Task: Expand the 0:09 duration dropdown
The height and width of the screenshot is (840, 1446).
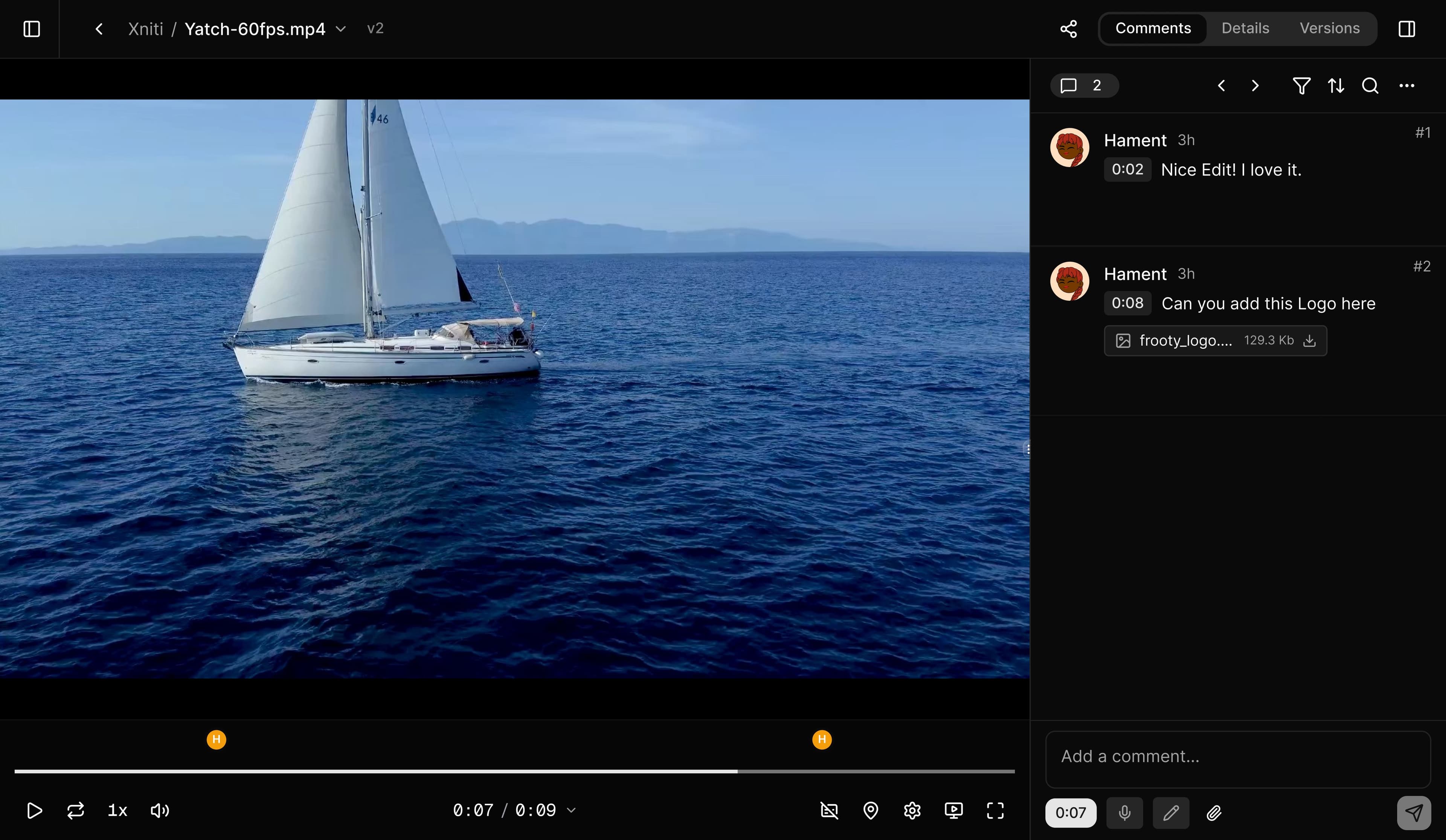Action: [x=570, y=810]
